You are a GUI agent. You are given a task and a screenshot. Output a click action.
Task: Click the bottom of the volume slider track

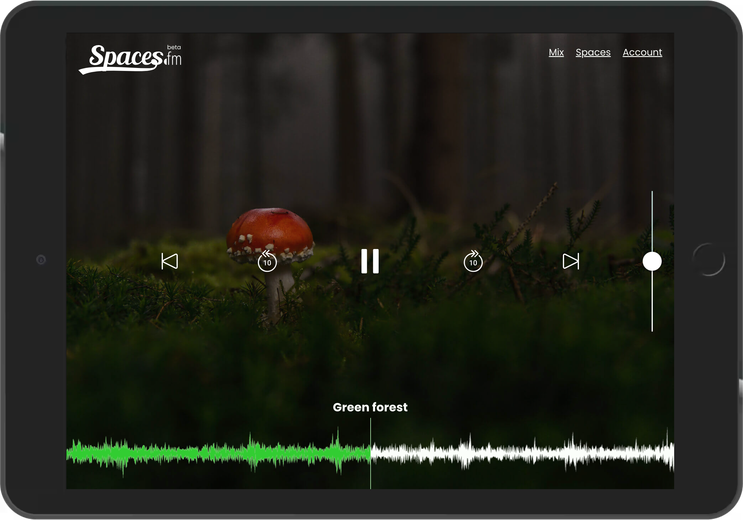[x=652, y=328]
